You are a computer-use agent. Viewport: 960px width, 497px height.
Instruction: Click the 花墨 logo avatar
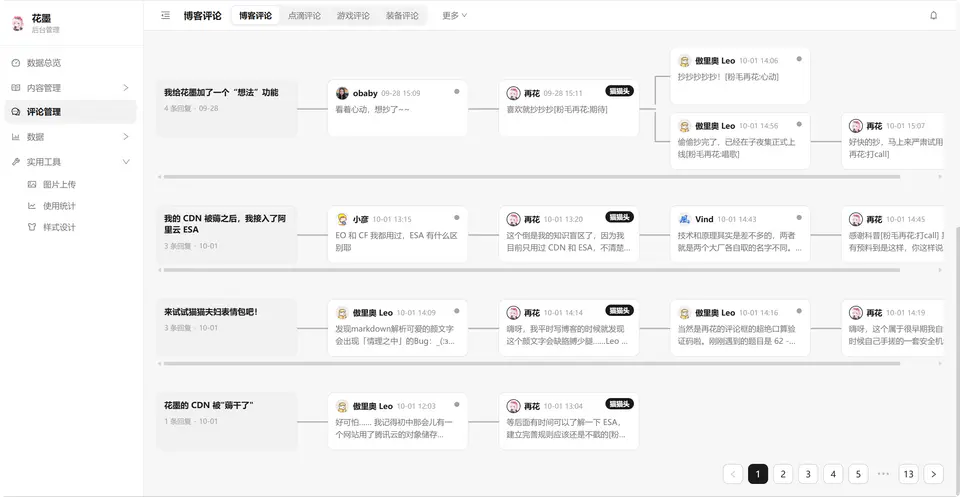(x=18, y=23)
